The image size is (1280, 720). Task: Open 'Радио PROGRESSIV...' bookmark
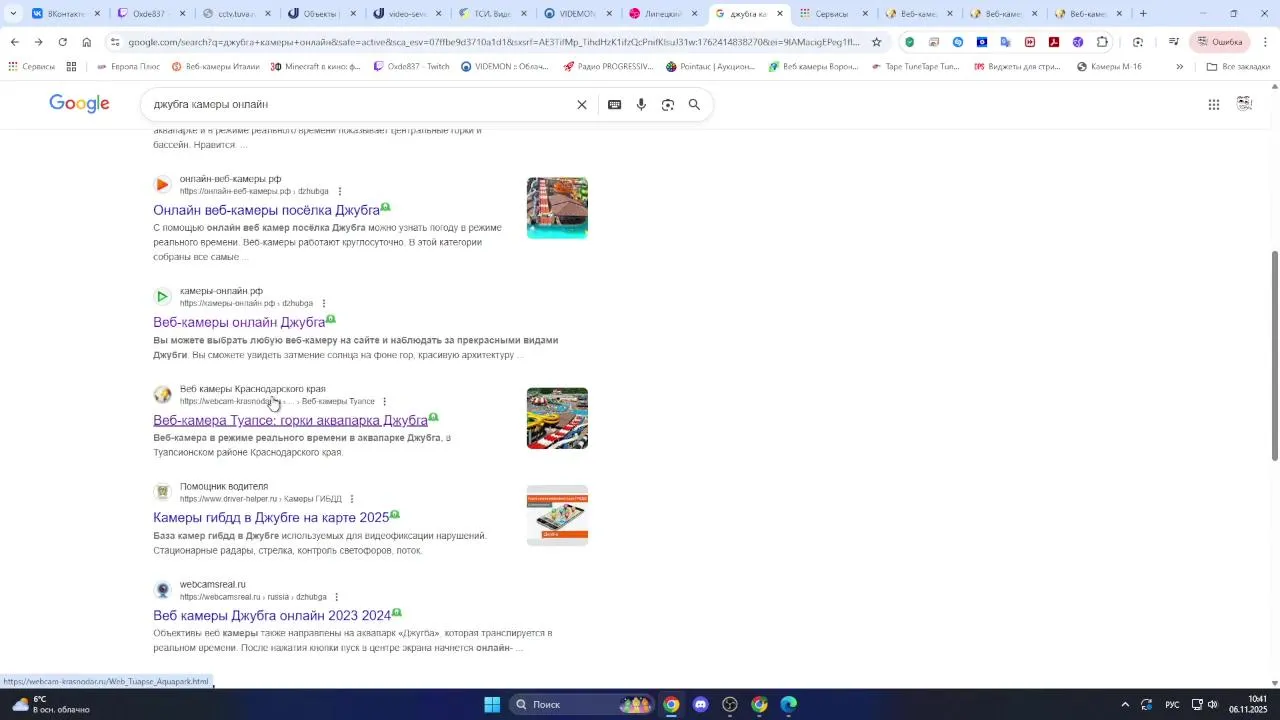(608, 66)
